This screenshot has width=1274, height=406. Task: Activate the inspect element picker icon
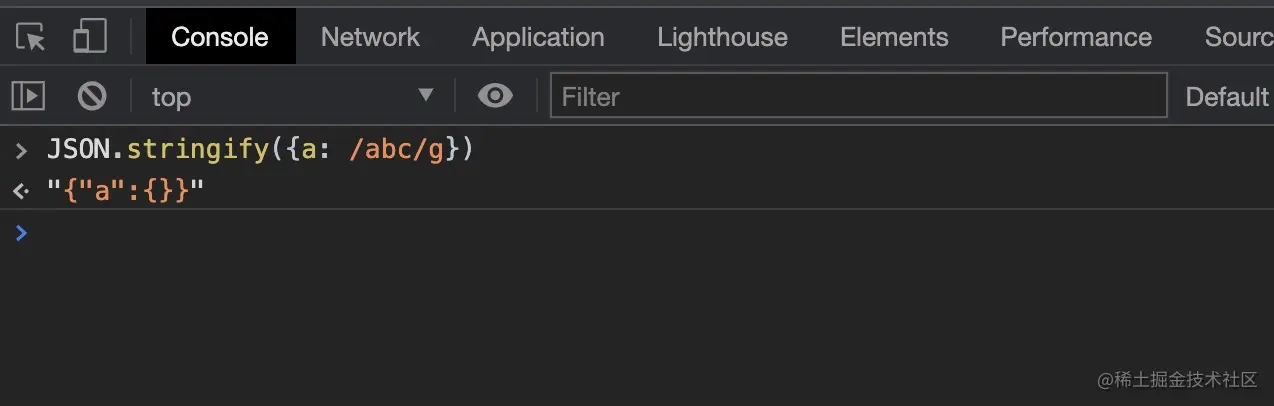31,38
